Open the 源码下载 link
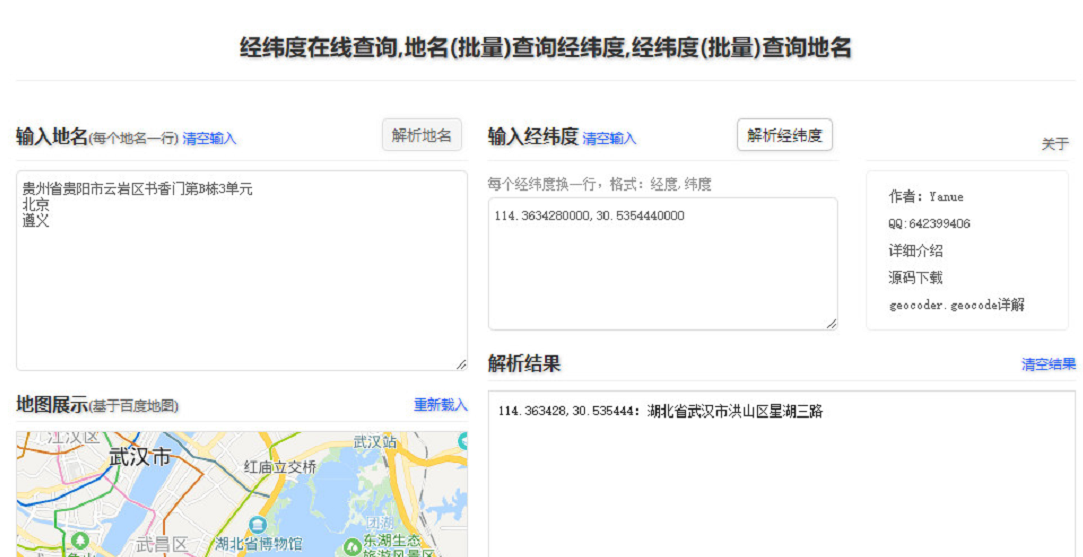The image size is (1083, 557). tap(915, 278)
